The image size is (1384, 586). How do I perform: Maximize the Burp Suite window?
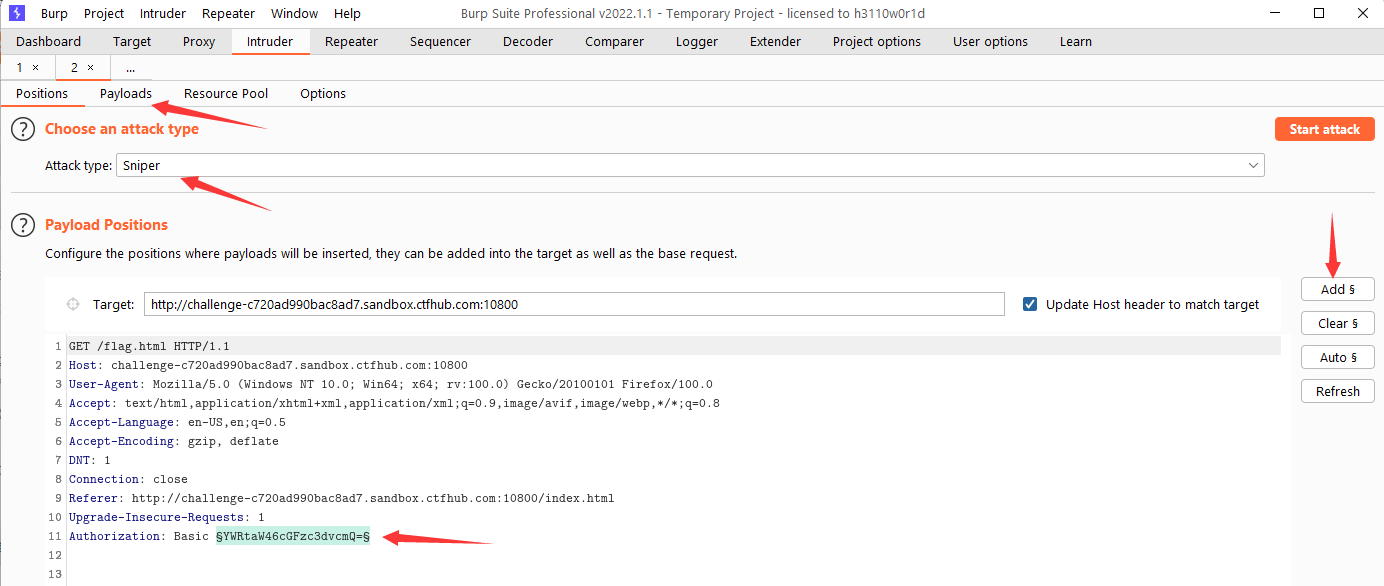click(1319, 13)
